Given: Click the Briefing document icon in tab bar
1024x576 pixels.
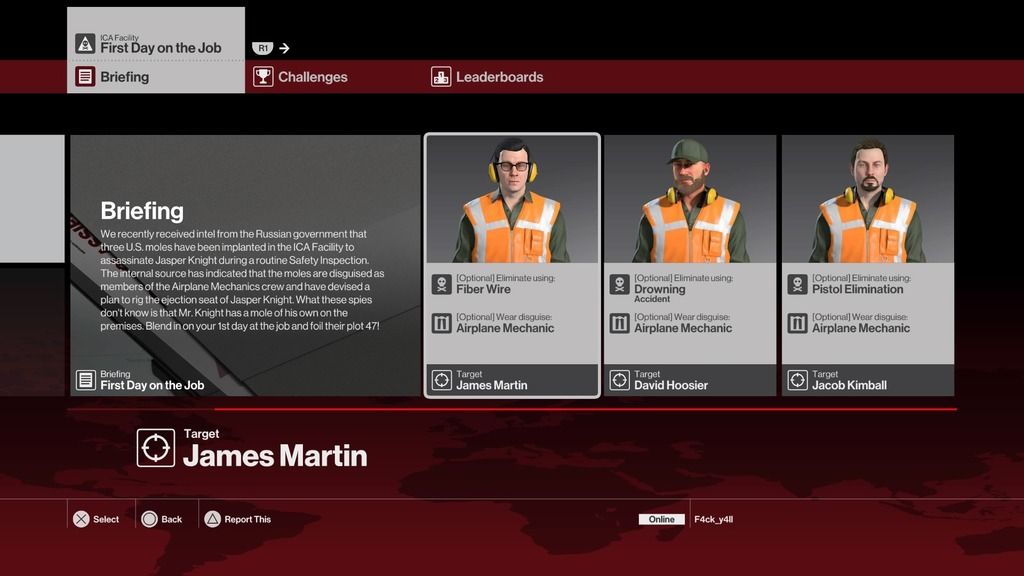Looking at the screenshot, I should pos(85,77).
